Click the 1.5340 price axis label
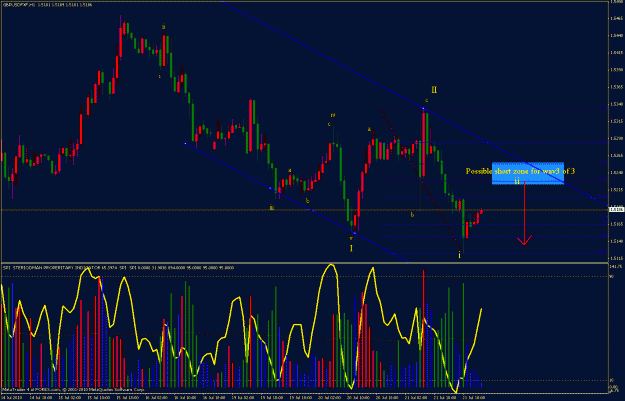The image size is (625, 401). coord(616,104)
